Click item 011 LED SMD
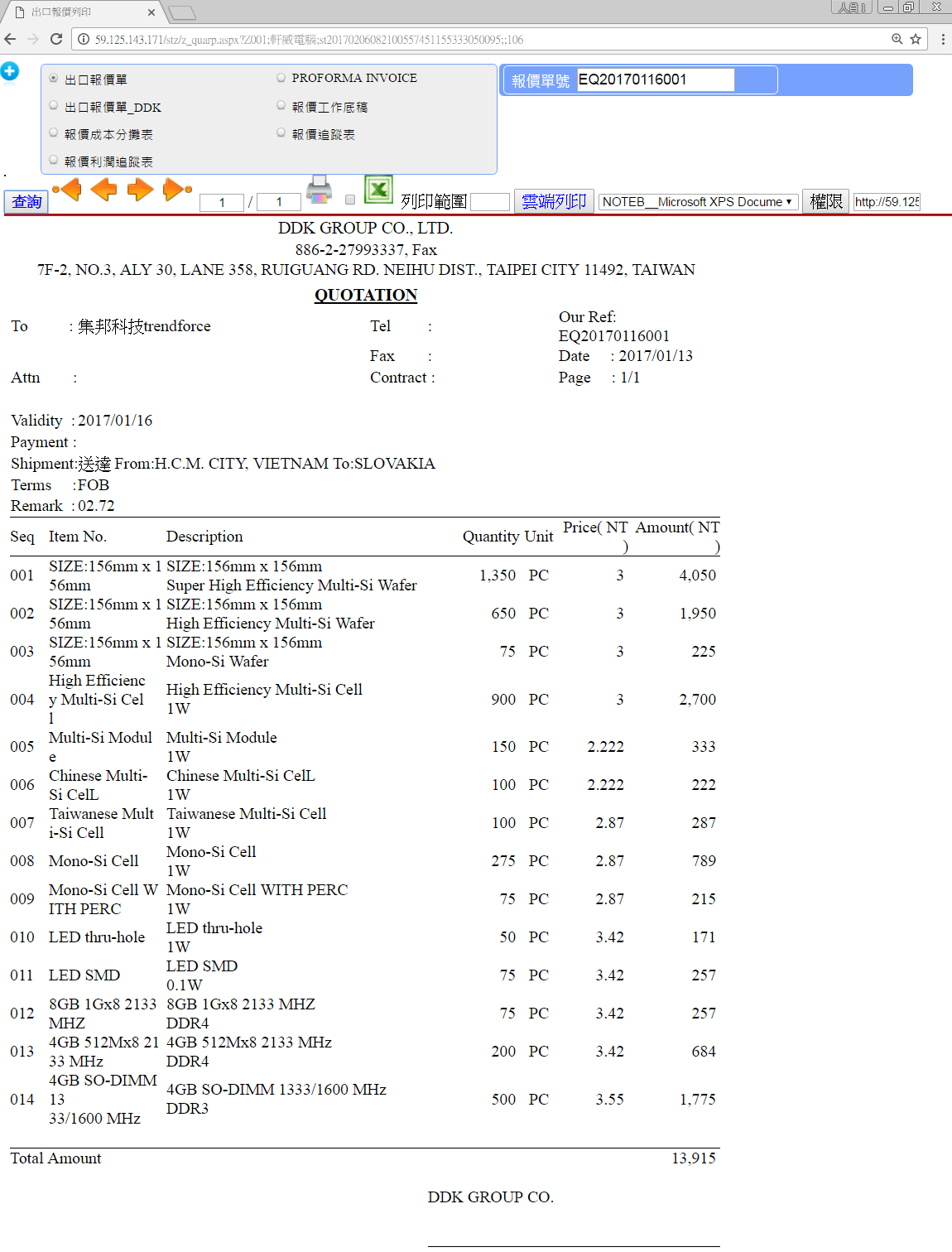Screen dimensions: 952x1252 tap(84, 975)
